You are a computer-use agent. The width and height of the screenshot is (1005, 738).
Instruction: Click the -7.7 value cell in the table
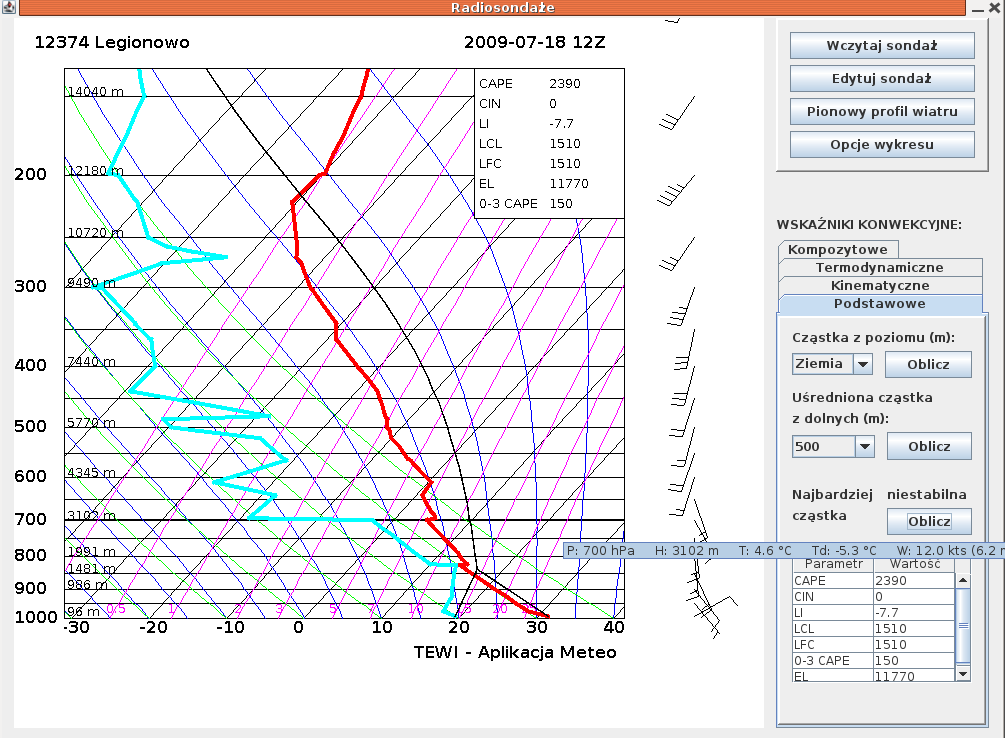click(x=914, y=612)
